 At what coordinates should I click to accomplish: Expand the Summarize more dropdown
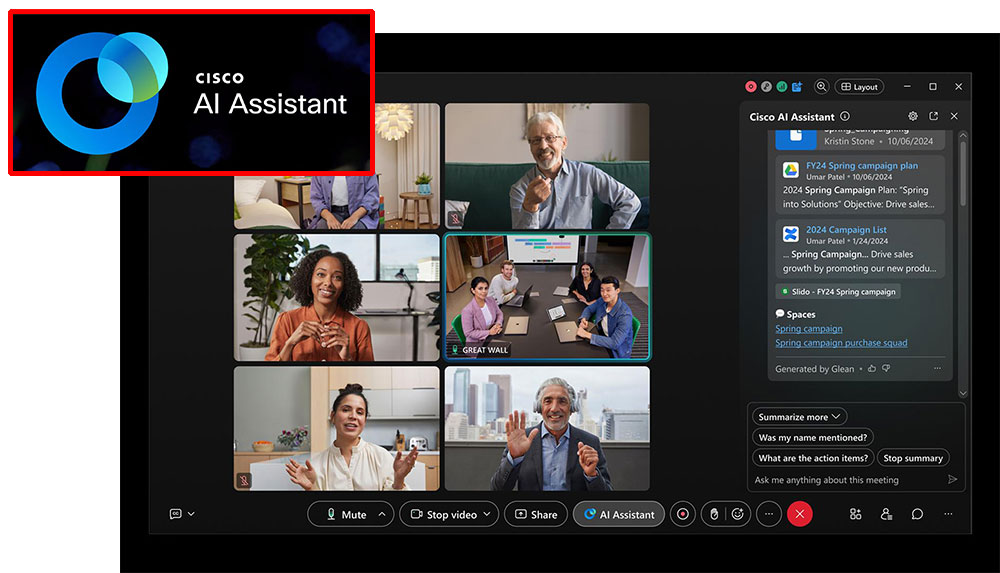(x=799, y=416)
